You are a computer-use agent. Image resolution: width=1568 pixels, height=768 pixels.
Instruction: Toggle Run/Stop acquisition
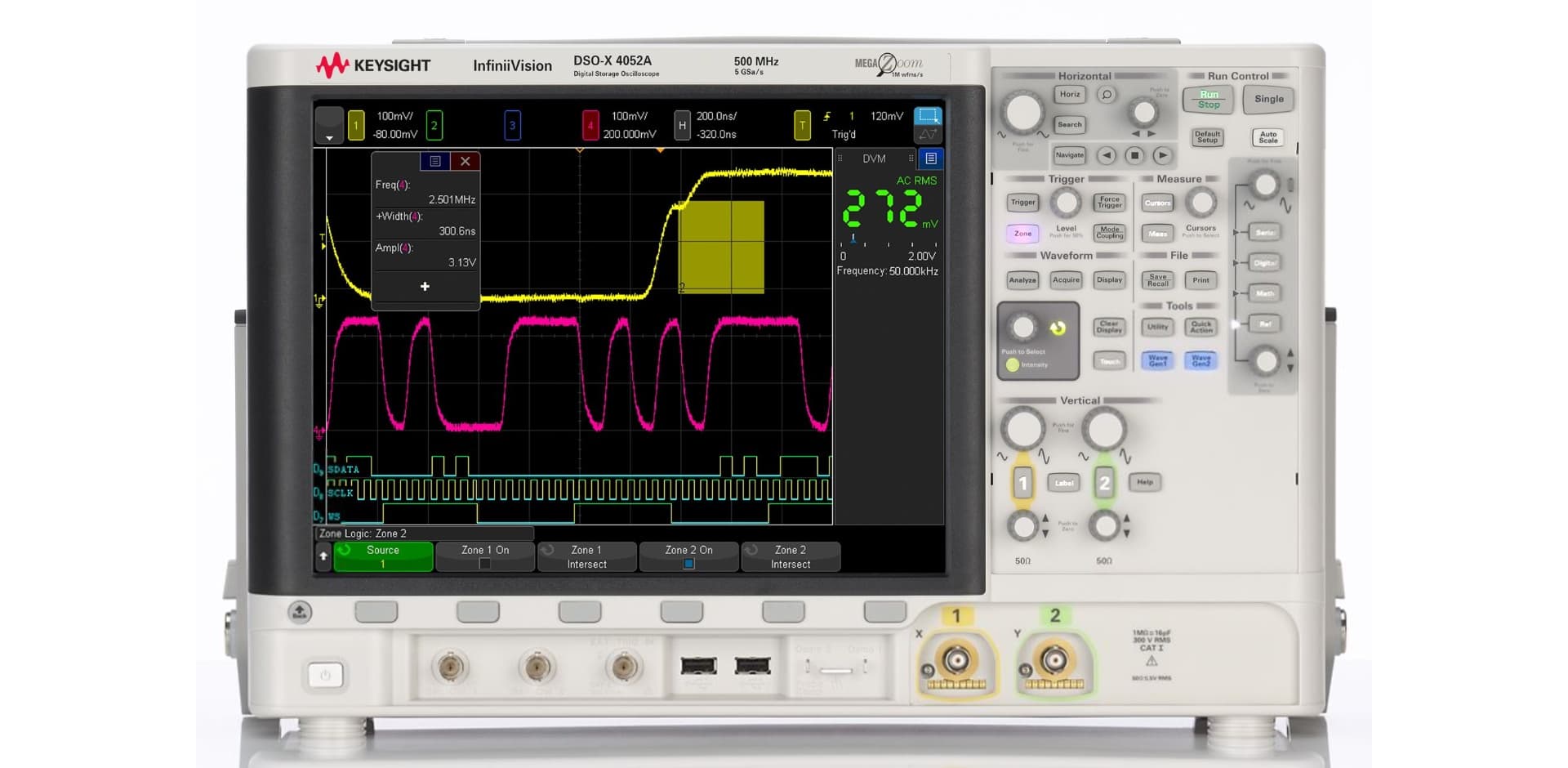[x=1208, y=99]
